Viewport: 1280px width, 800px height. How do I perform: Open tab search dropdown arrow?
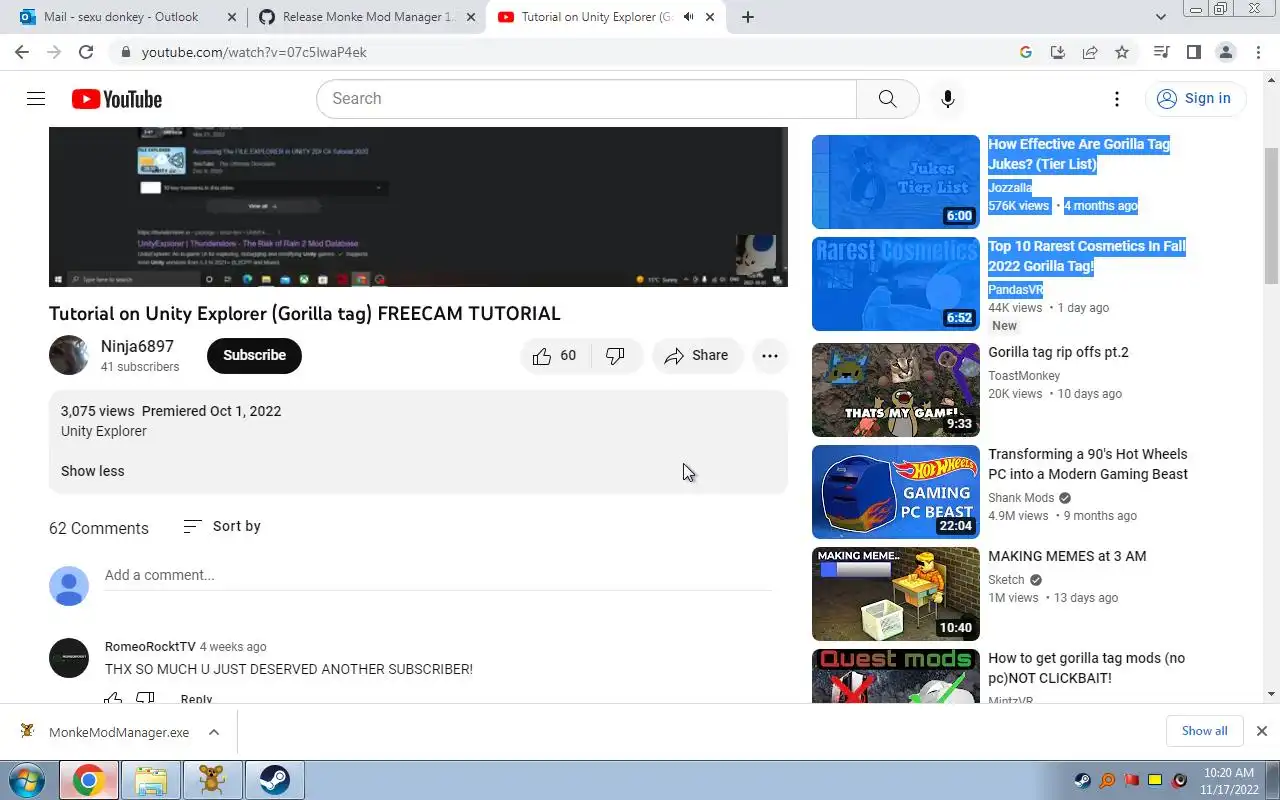pos(1161,17)
